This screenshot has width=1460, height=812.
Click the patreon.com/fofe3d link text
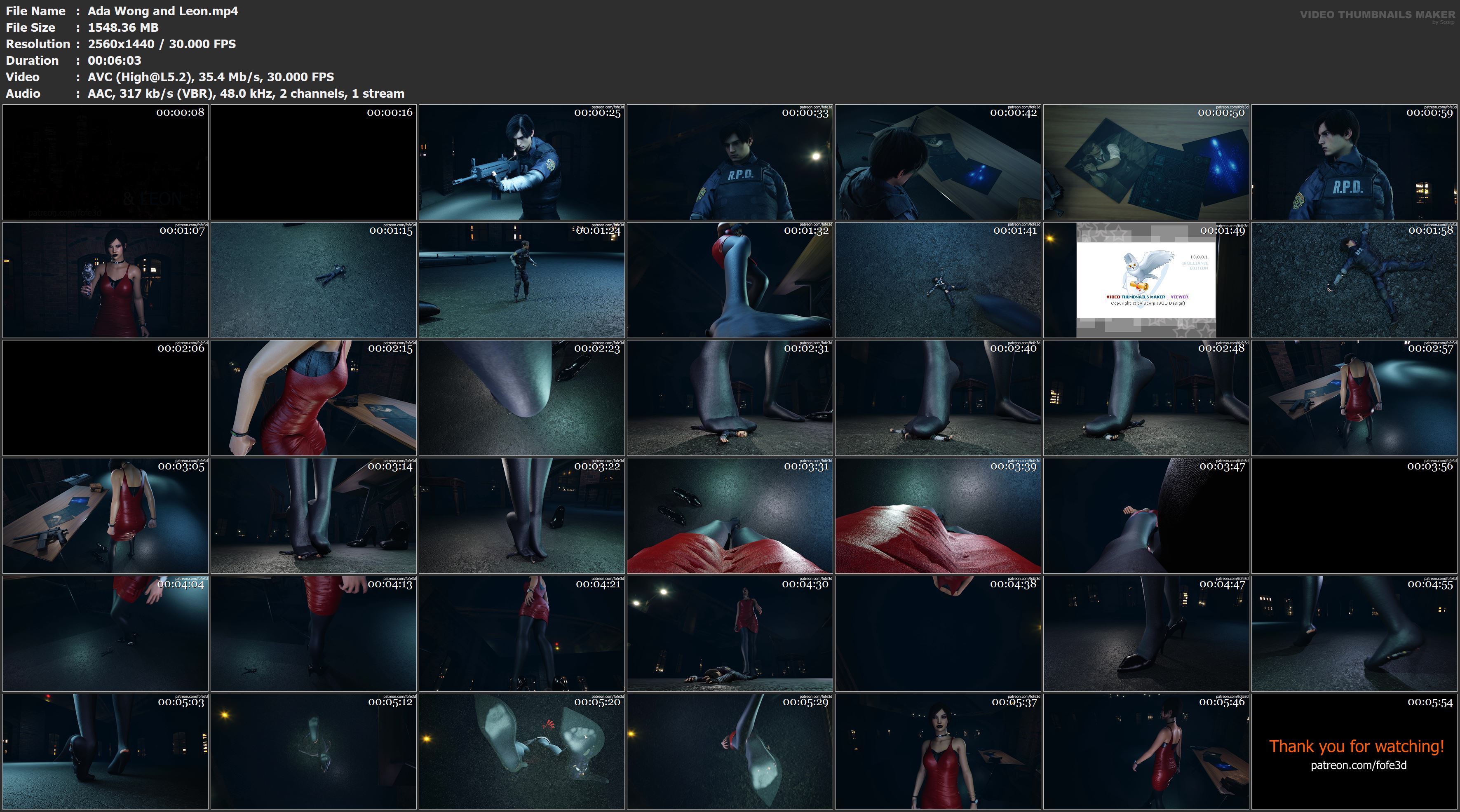click(1358, 765)
